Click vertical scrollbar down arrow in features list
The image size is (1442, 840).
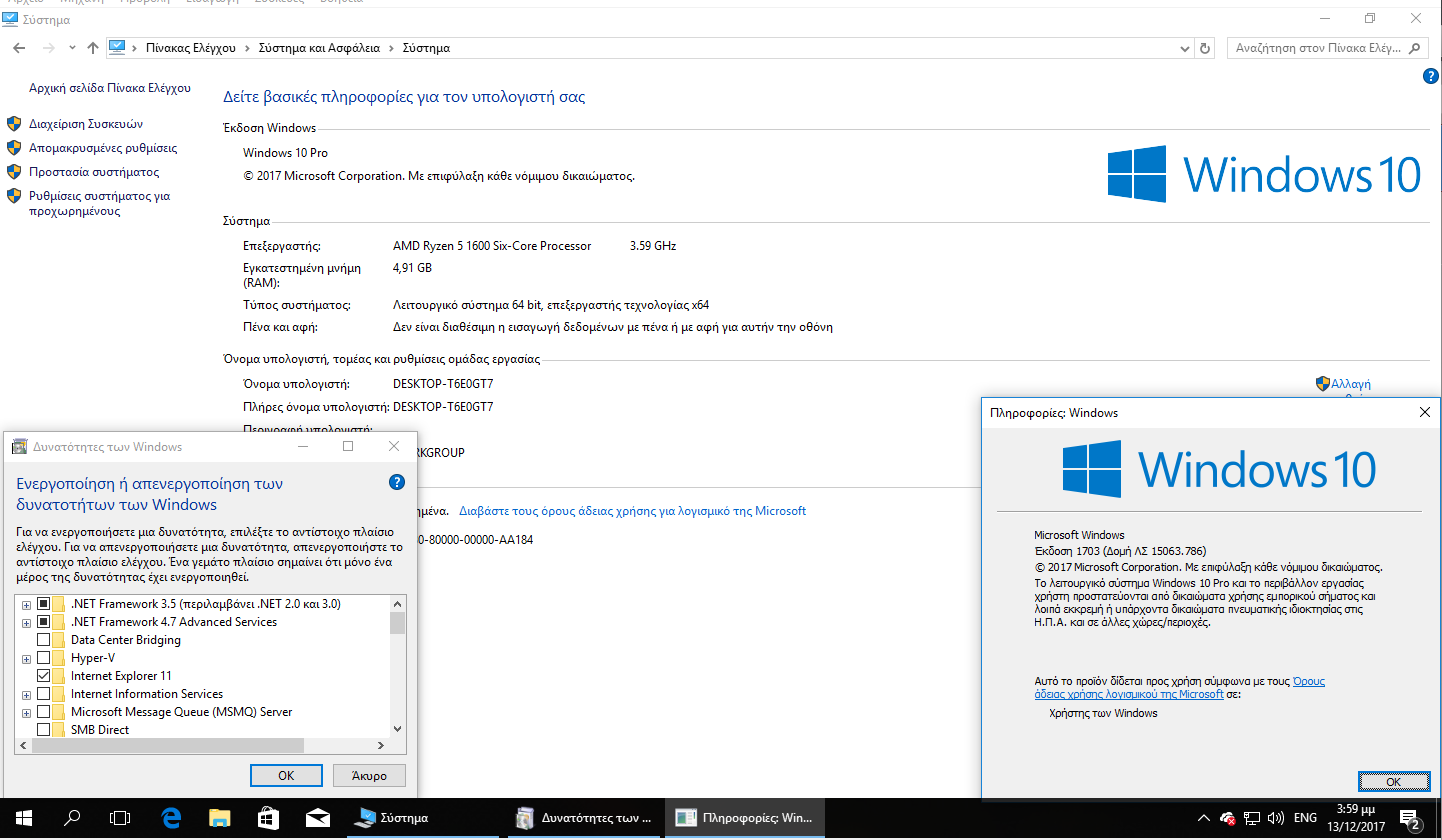pyautogui.click(x=397, y=729)
